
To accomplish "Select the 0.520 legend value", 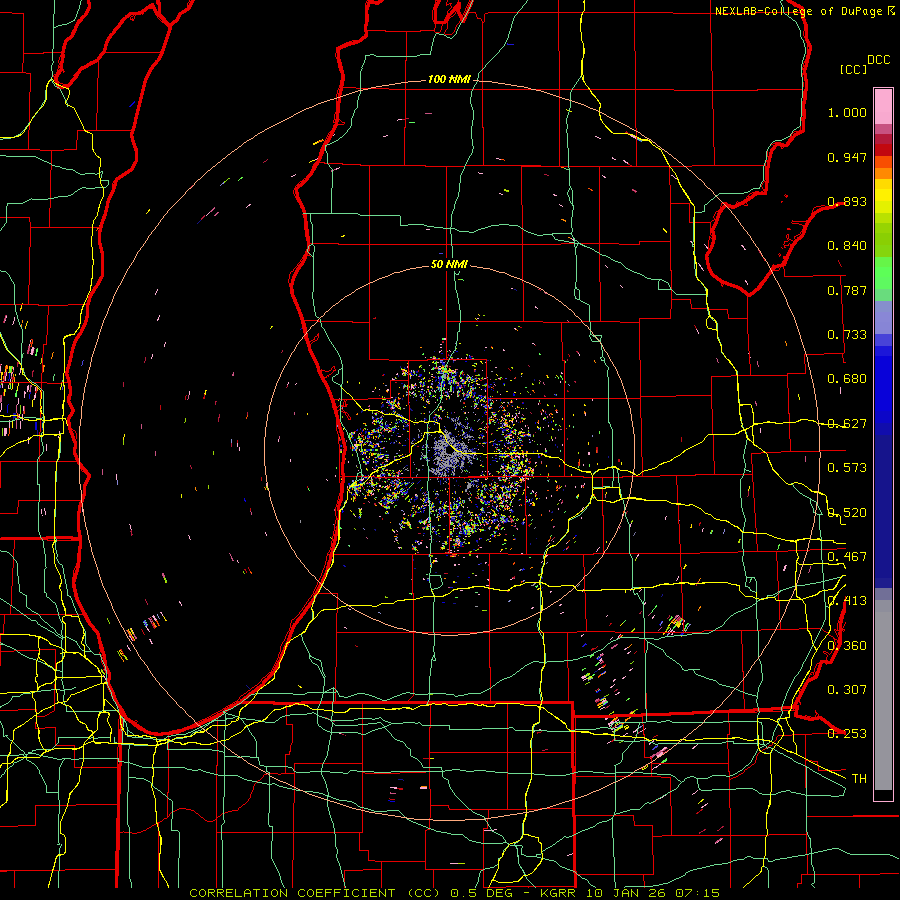I will 847,513.
